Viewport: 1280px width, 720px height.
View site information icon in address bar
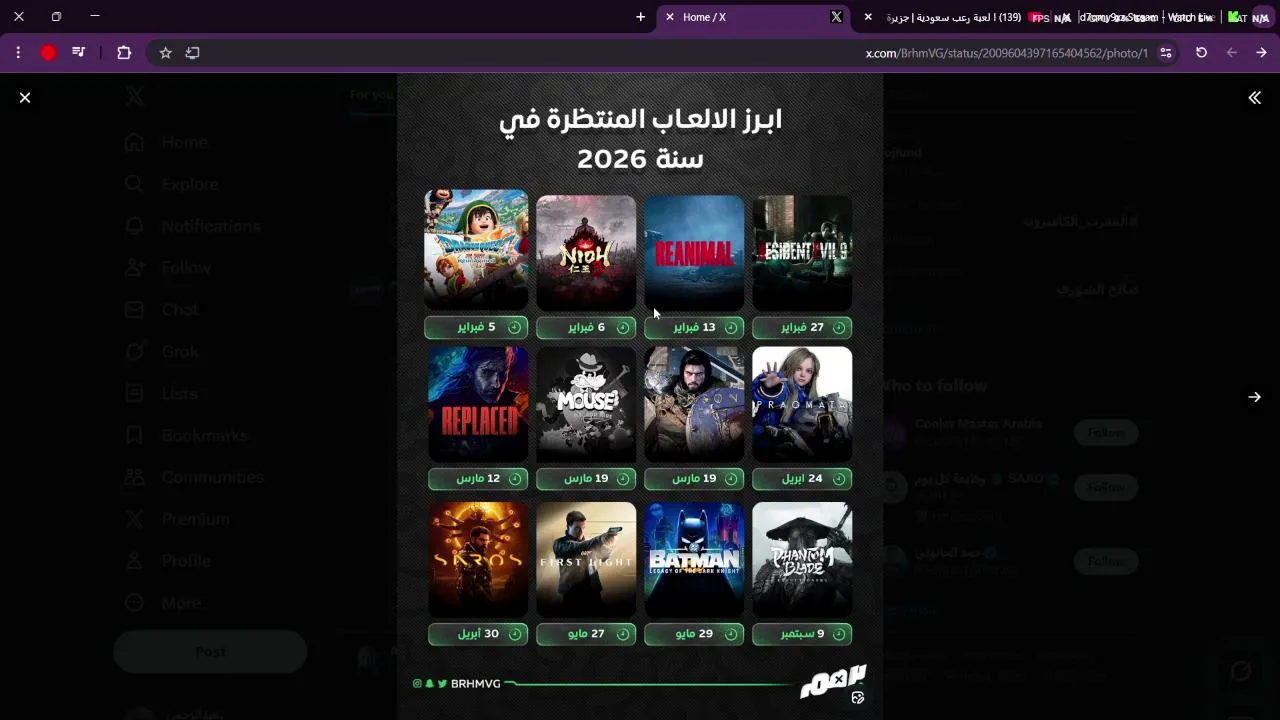(x=1166, y=52)
